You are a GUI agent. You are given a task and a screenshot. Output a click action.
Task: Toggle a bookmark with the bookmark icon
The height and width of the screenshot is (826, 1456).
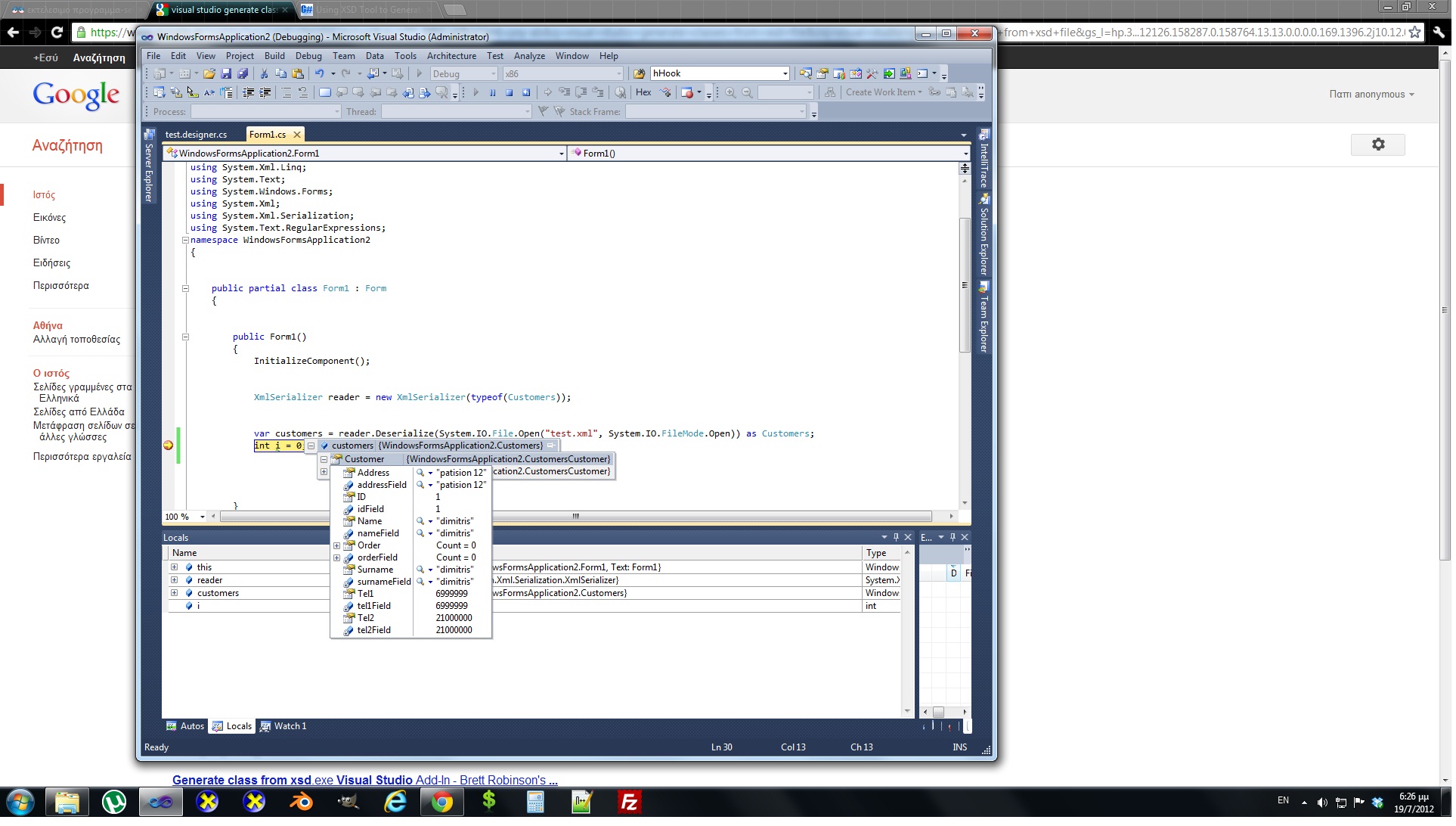coord(325,92)
